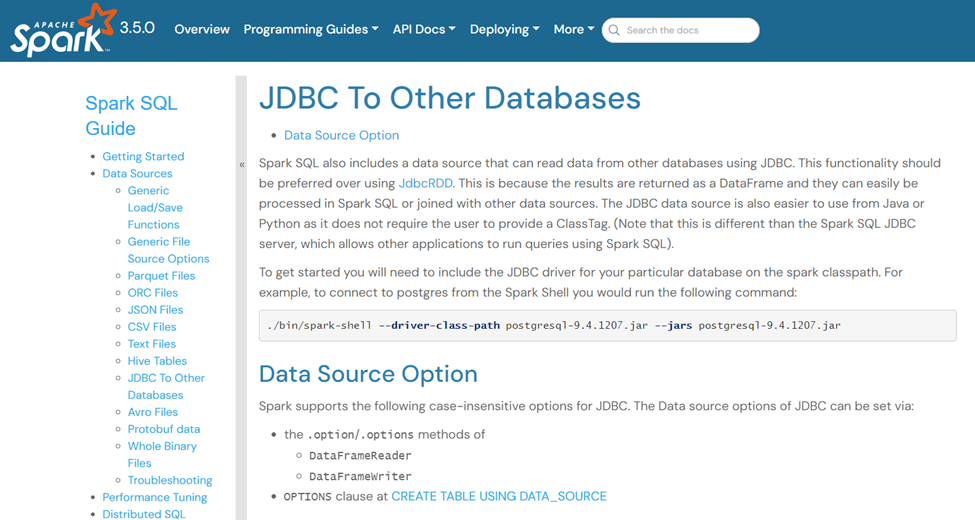Open the Deploying dropdown menu

click(504, 29)
